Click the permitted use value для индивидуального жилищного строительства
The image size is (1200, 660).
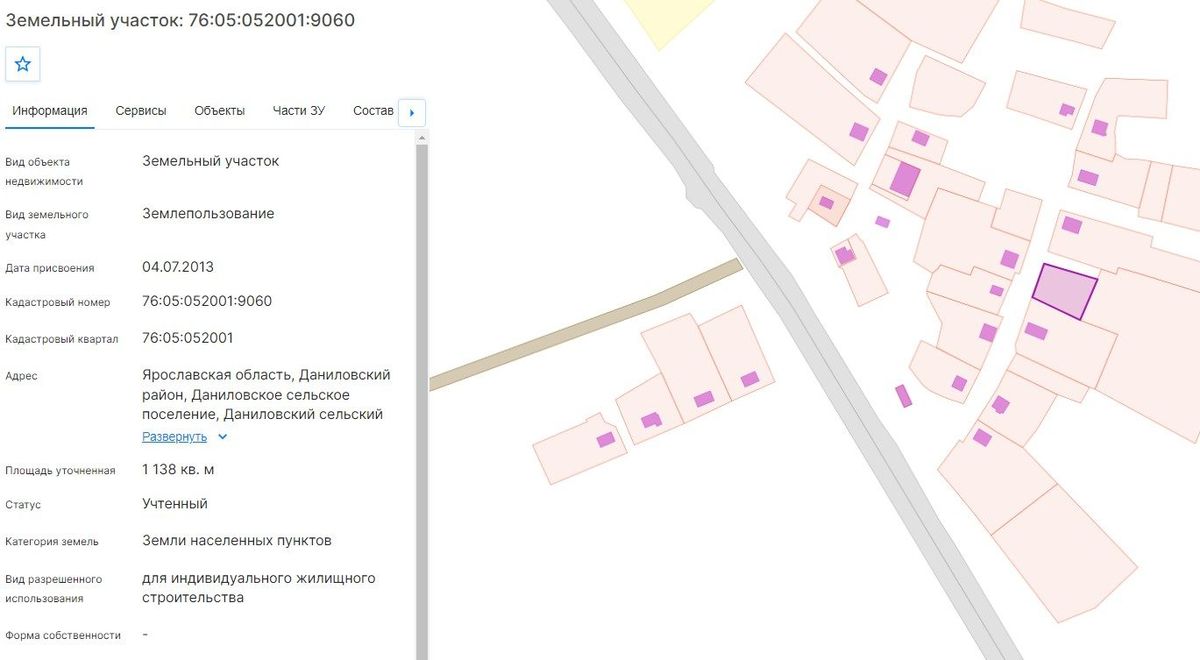click(259, 588)
